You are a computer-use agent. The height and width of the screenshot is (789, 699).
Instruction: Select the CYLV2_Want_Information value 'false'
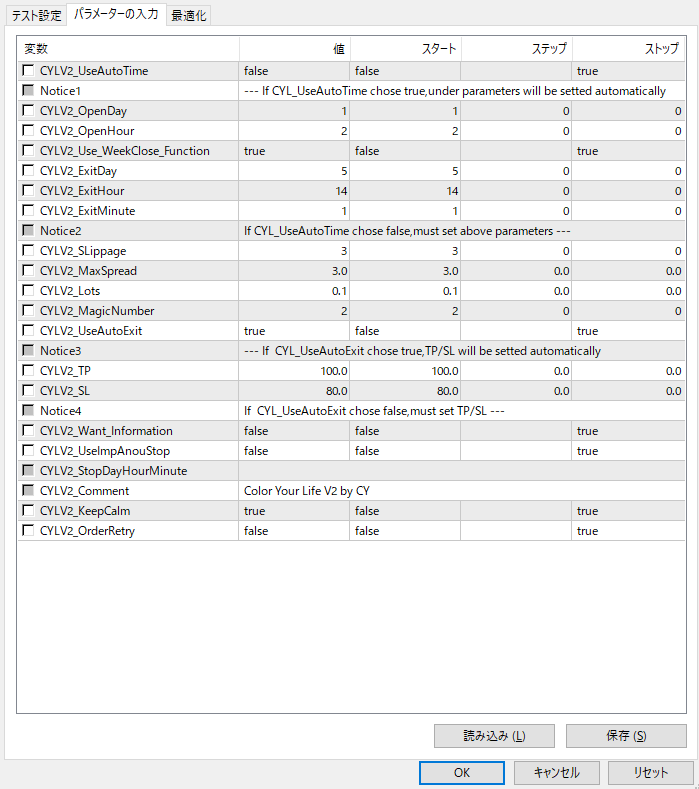(294, 431)
